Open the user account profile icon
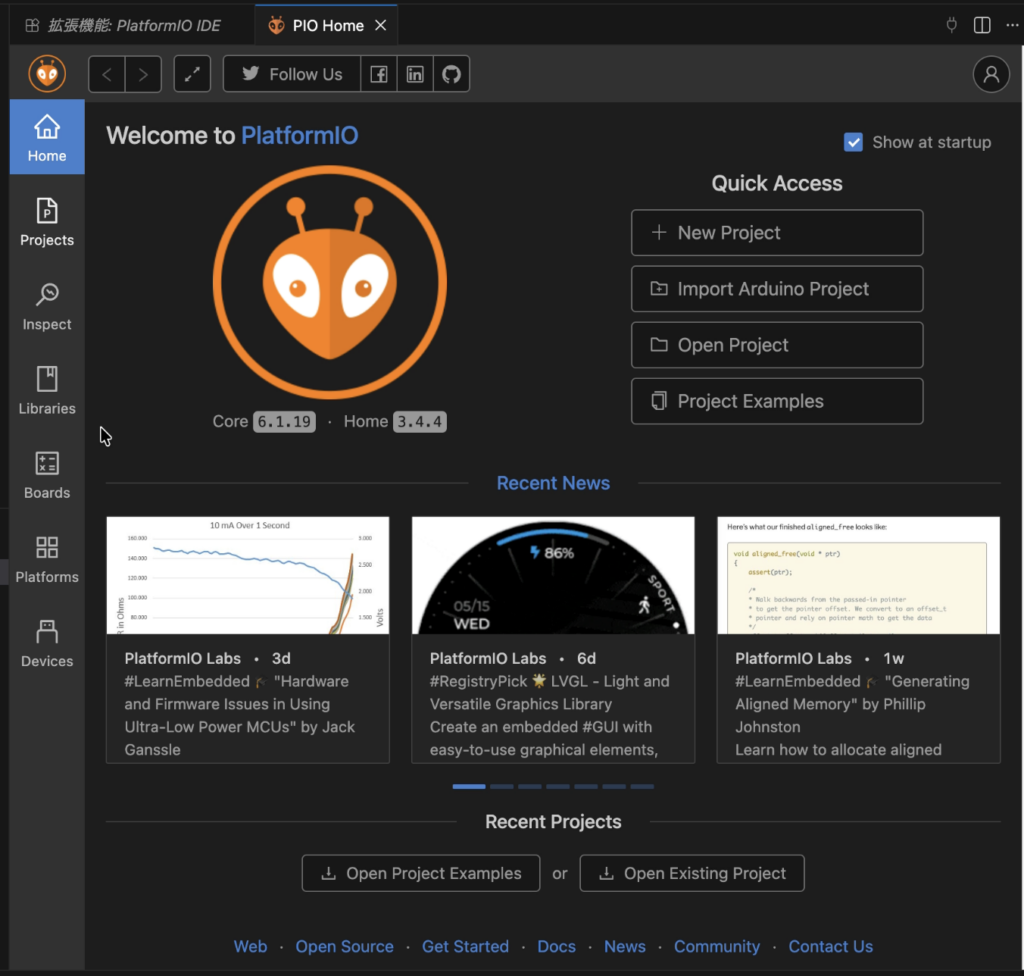 click(991, 74)
